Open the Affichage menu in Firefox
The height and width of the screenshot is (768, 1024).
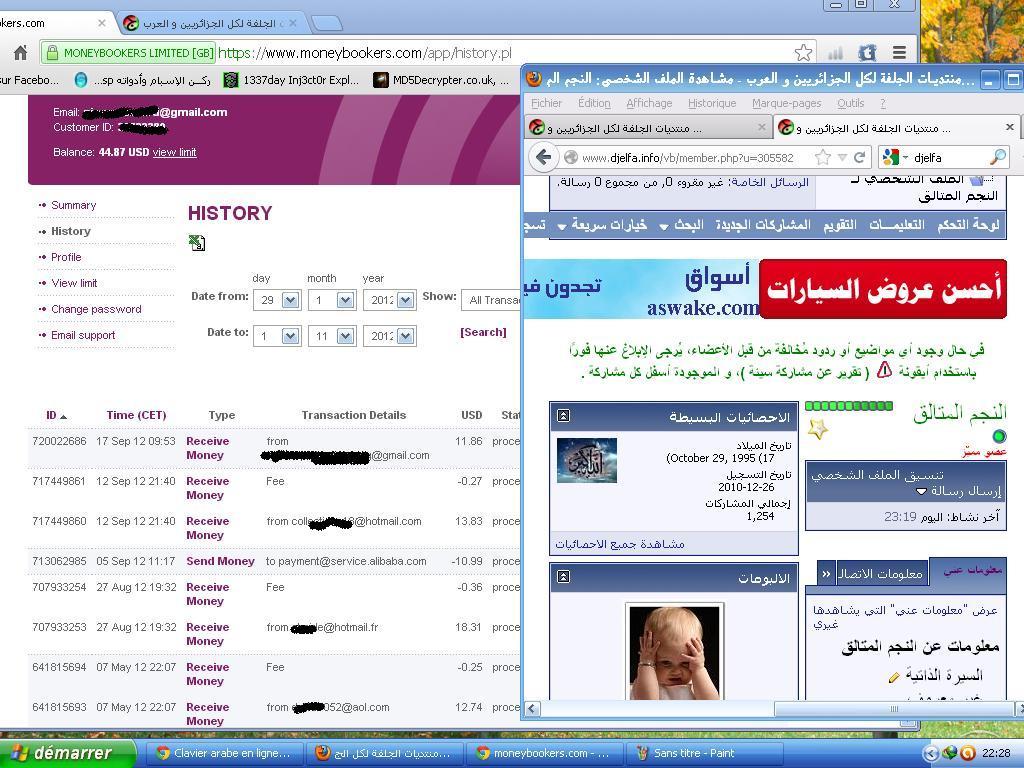pos(649,103)
